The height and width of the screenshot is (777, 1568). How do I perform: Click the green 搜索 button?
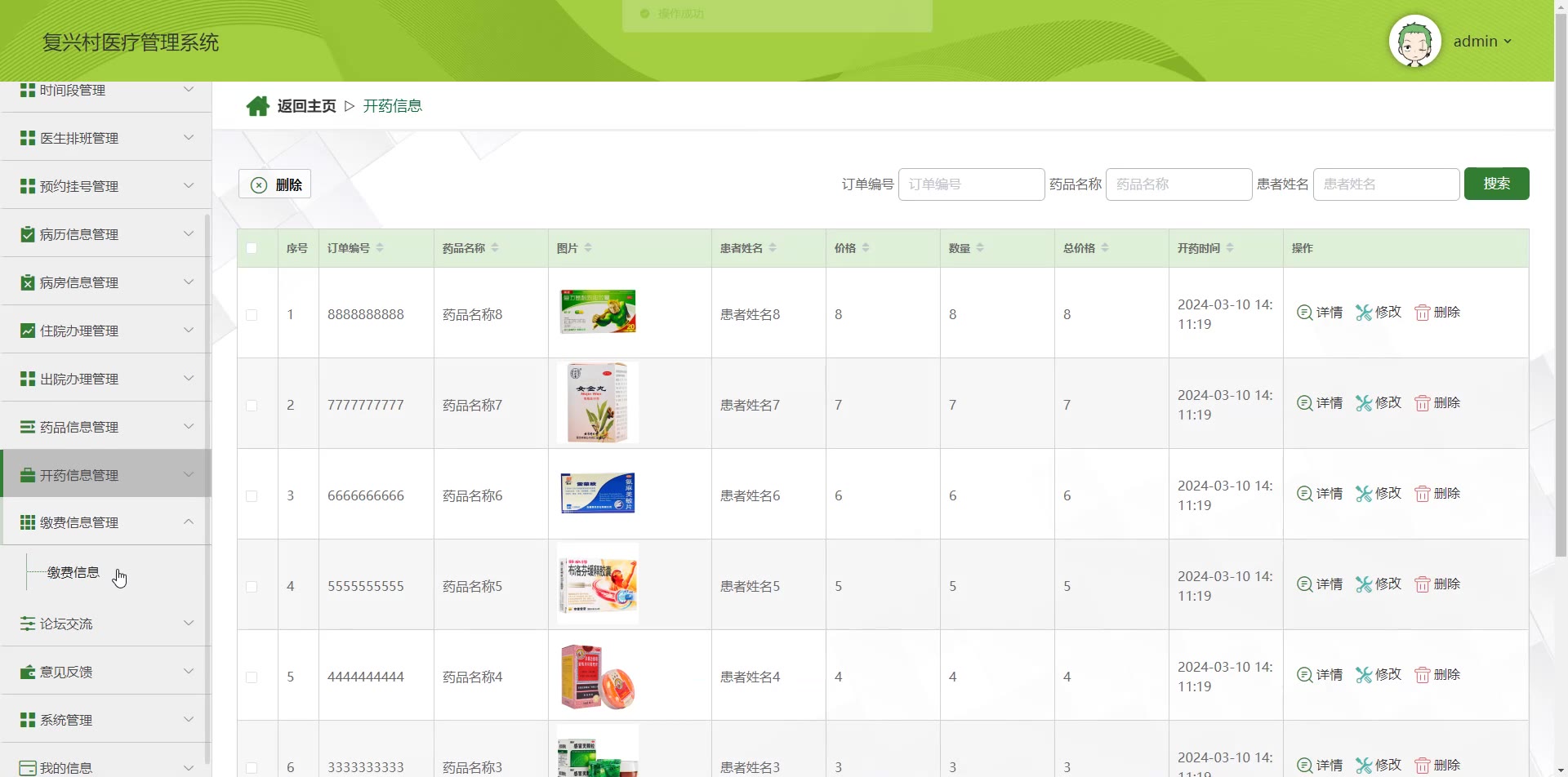coord(1496,184)
